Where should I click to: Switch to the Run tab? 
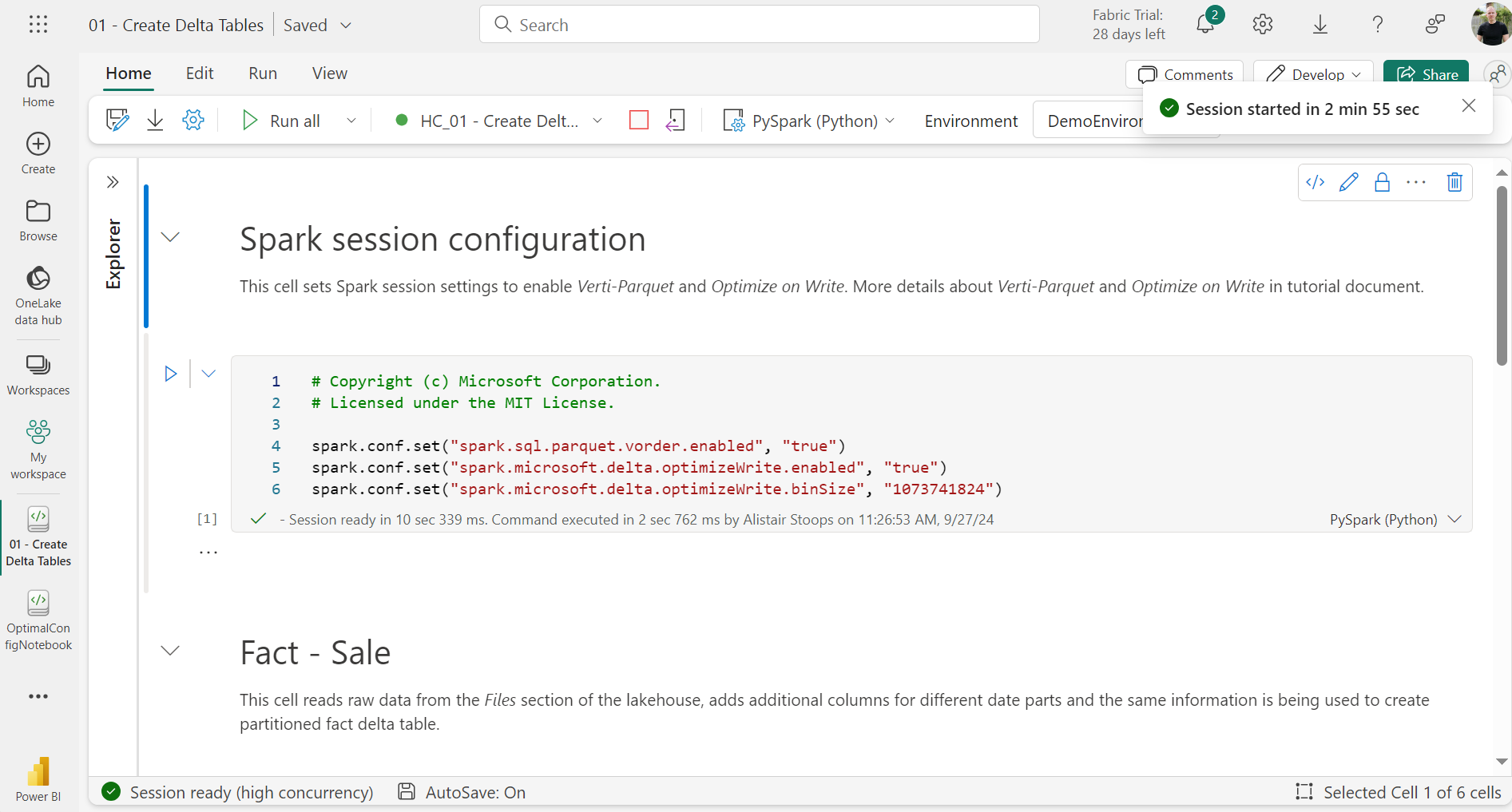pos(262,73)
